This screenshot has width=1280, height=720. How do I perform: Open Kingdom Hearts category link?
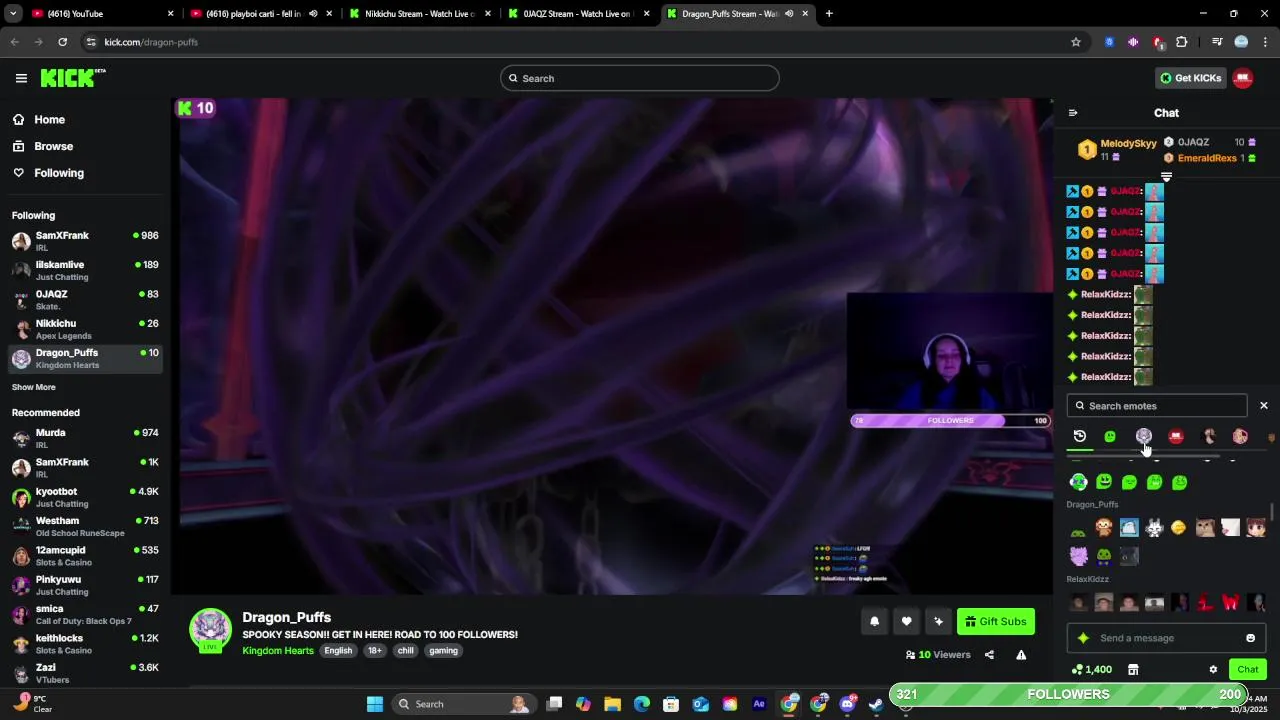point(278,651)
